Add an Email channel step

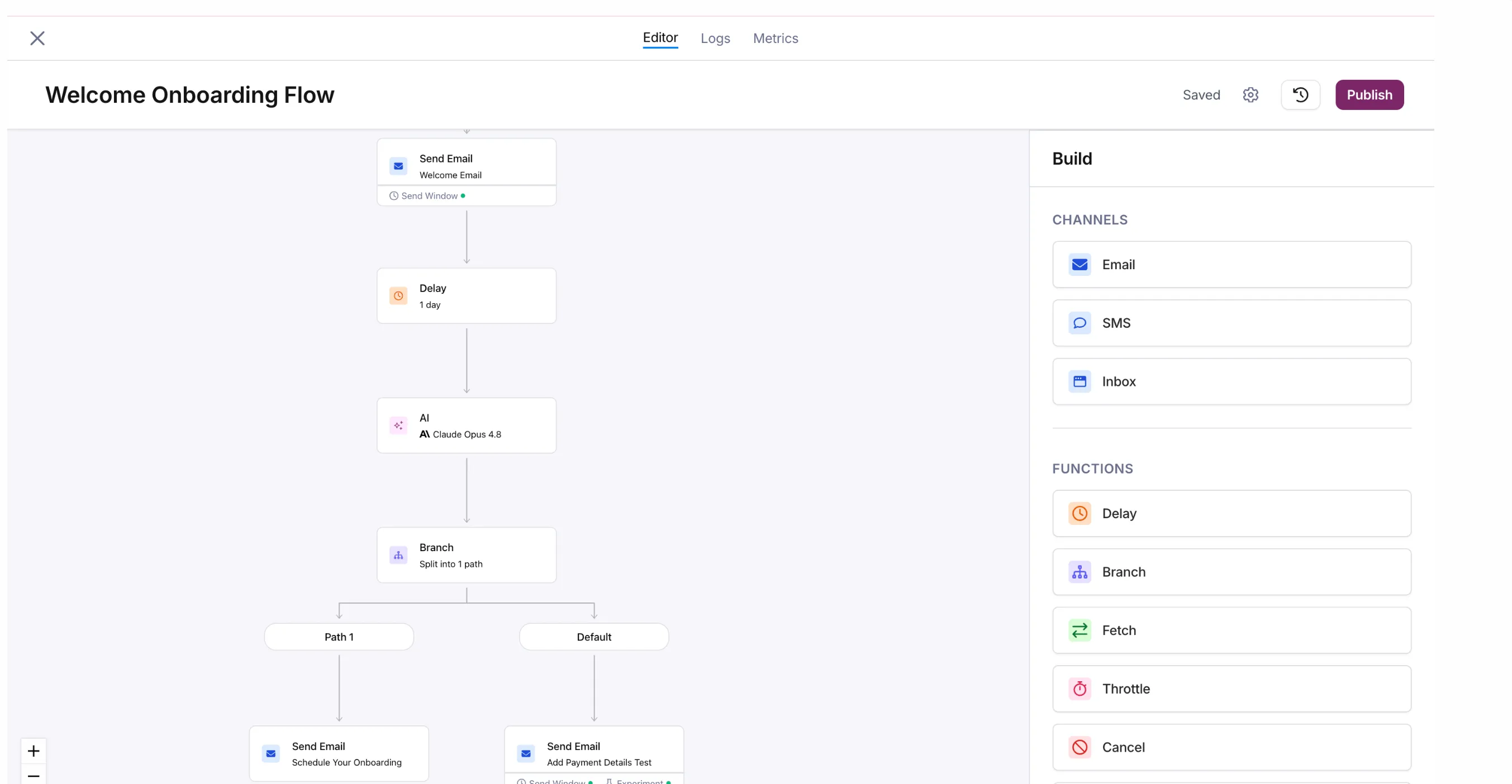(1231, 265)
